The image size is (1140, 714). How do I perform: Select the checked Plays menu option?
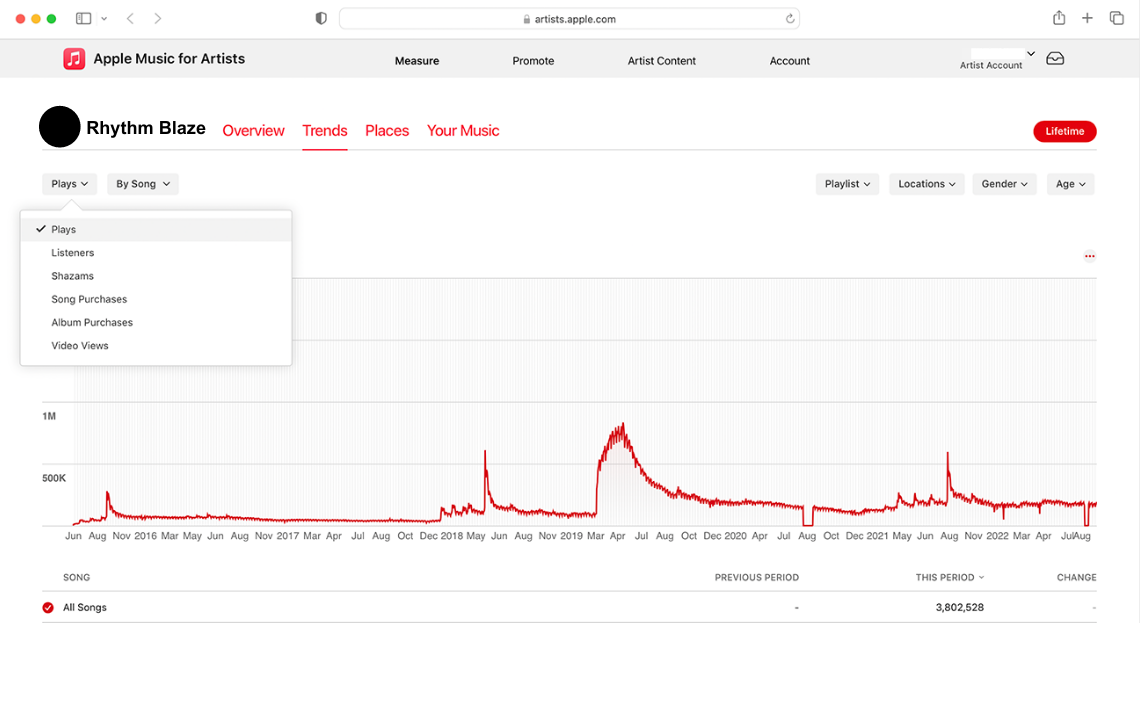[x=156, y=229]
